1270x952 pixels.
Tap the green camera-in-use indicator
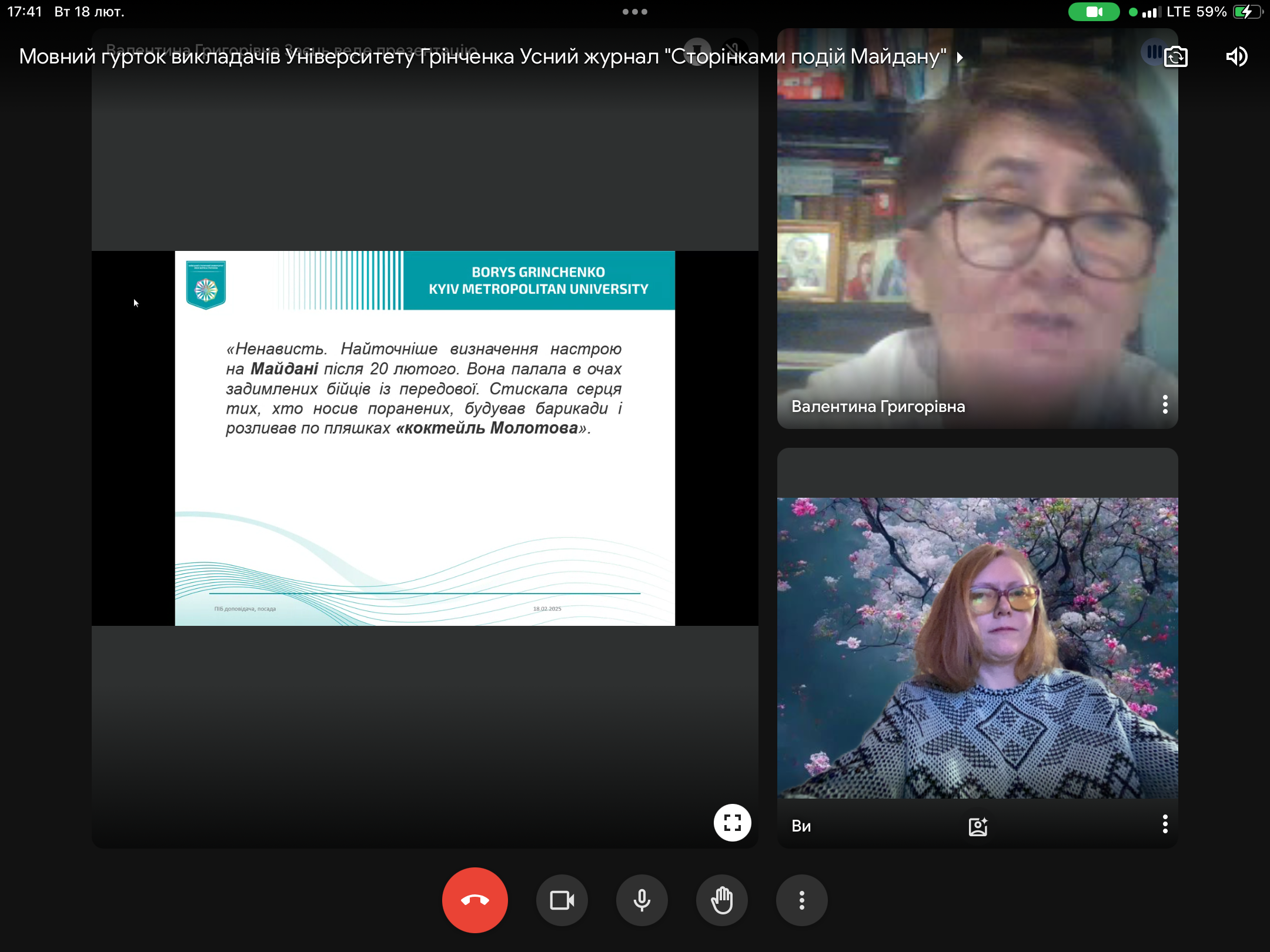(x=1094, y=12)
